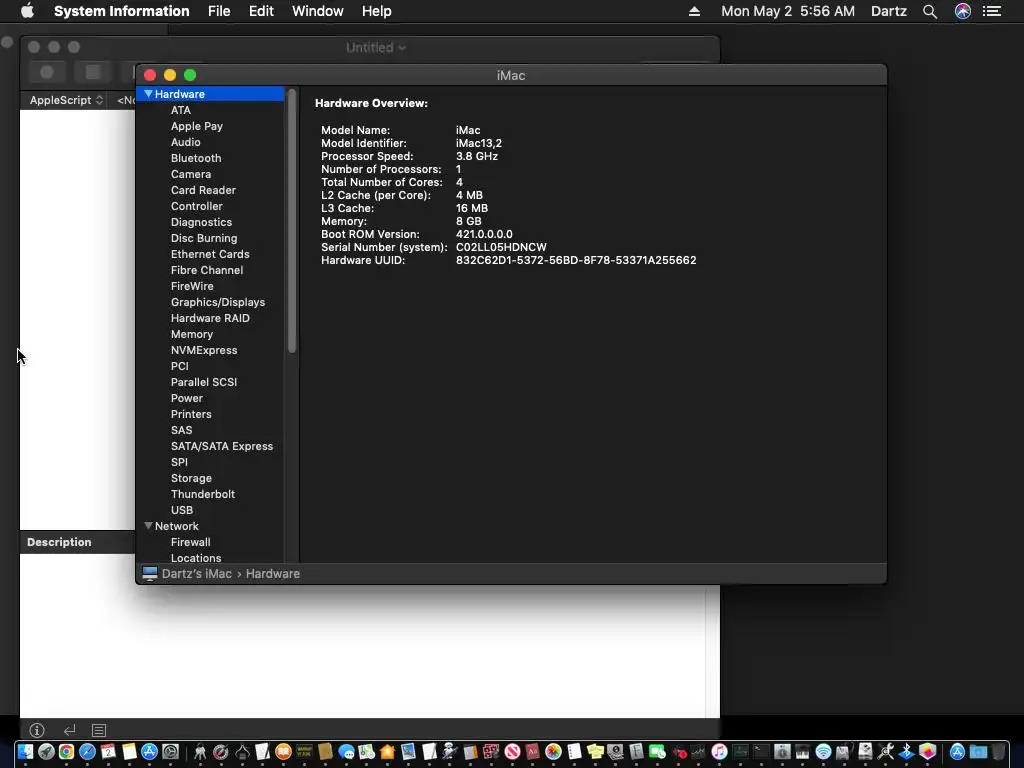This screenshot has width=1024, height=768.
Task: Click the Hardware UUID value
Action: (575, 260)
